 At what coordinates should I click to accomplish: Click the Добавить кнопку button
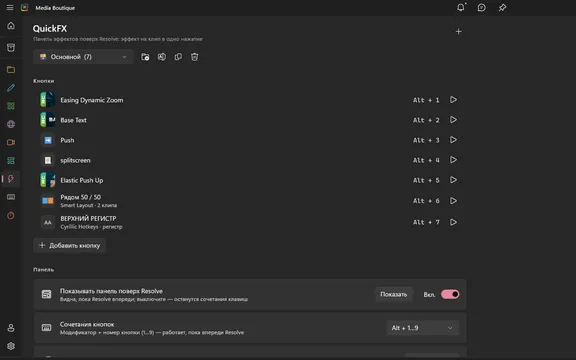[x=69, y=245]
